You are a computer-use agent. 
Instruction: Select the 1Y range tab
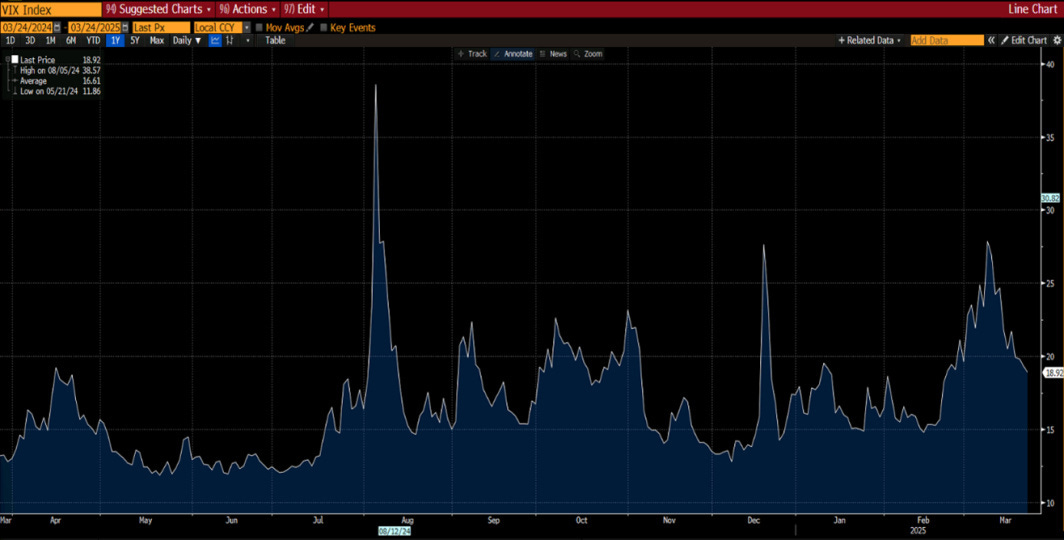pyautogui.click(x=115, y=40)
